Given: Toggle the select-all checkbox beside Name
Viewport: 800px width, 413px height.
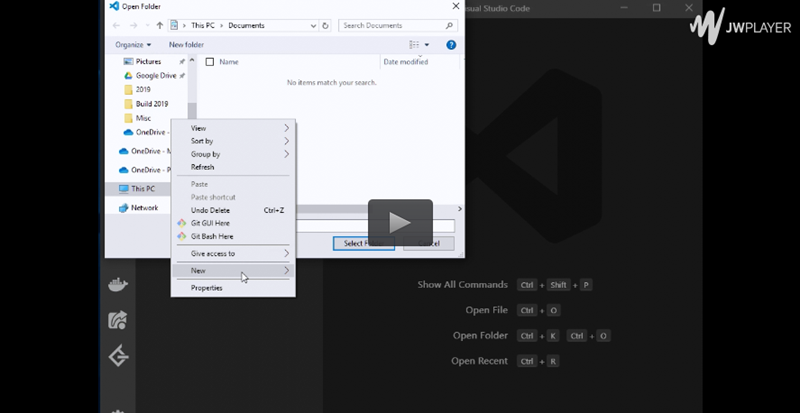Looking at the screenshot, I should 210,62.
